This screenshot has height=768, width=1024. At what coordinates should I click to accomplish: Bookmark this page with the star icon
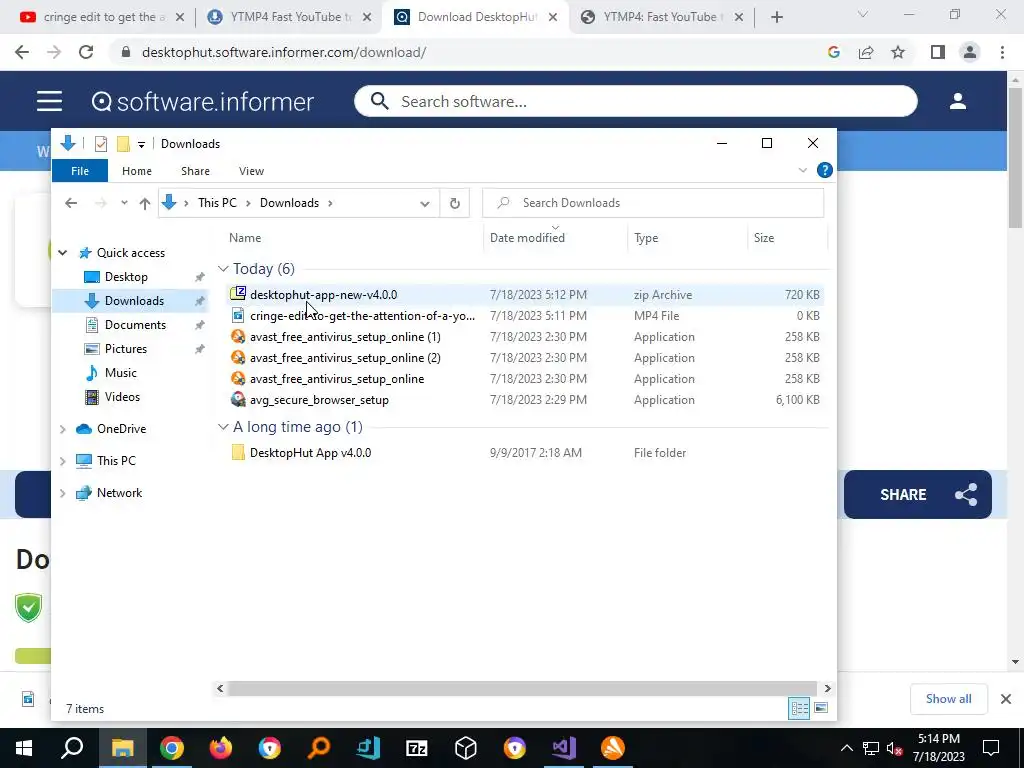coord(898,52)
